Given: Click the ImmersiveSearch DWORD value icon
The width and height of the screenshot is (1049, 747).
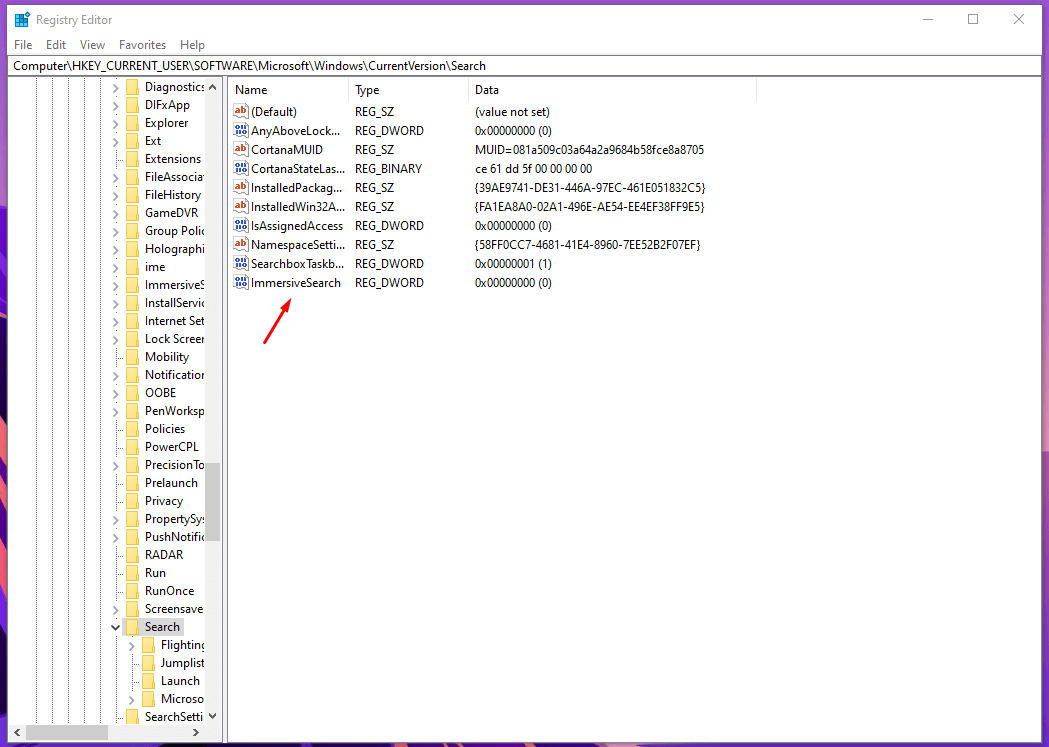Looking at the screenshot, I should [241, 282].
